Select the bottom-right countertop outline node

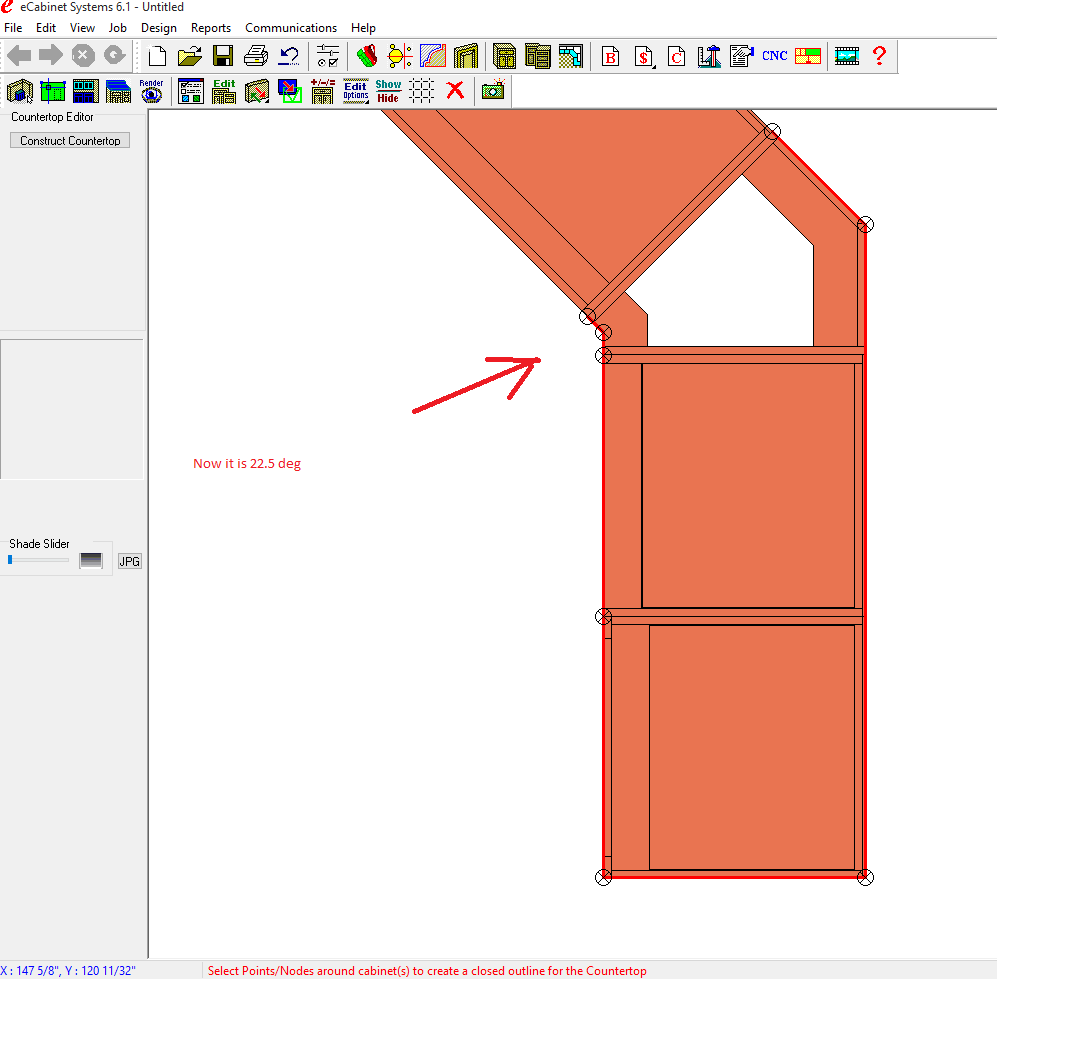(x=866, y=877)
